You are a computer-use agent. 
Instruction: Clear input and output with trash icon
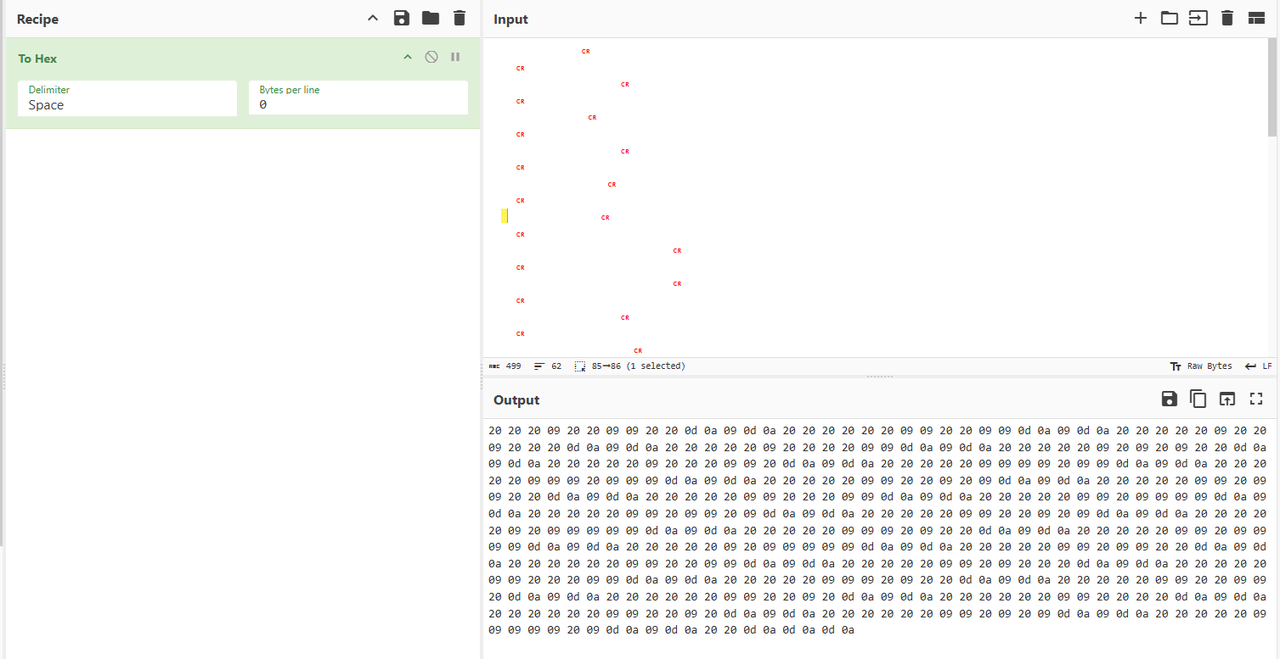click(x=1227, y=18)
